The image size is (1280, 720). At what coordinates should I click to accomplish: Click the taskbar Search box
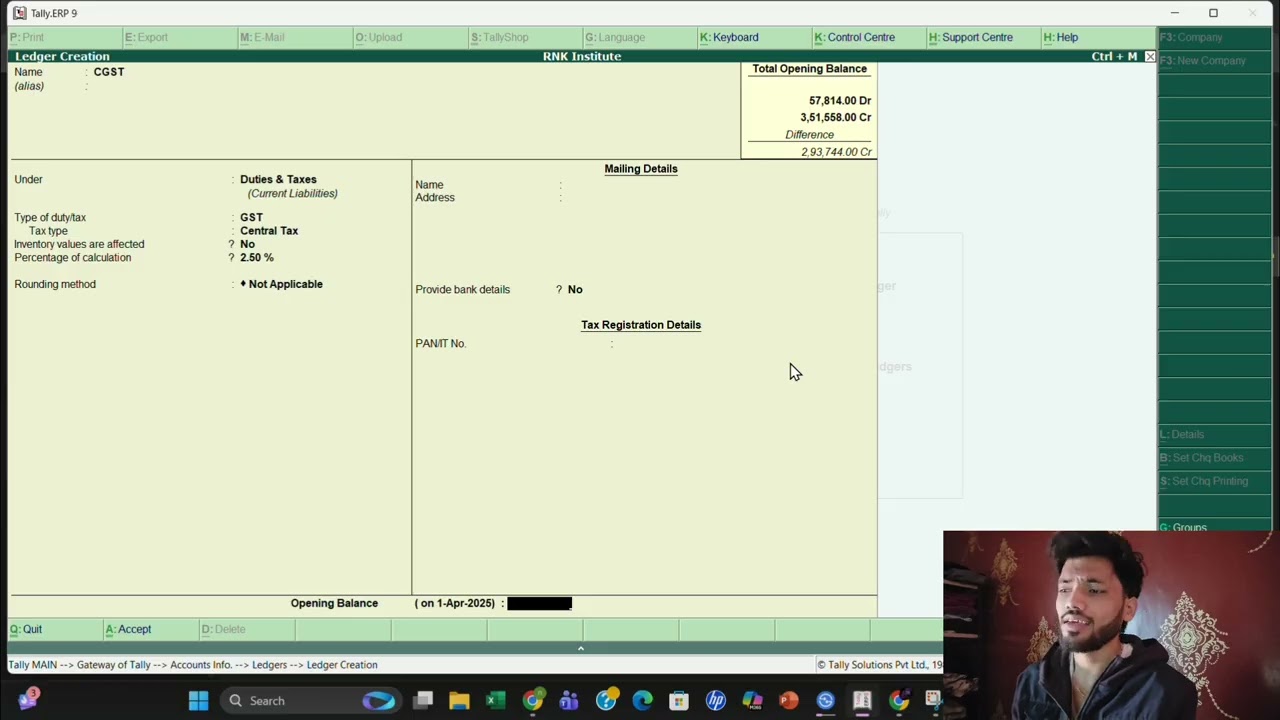pos(311,701)
